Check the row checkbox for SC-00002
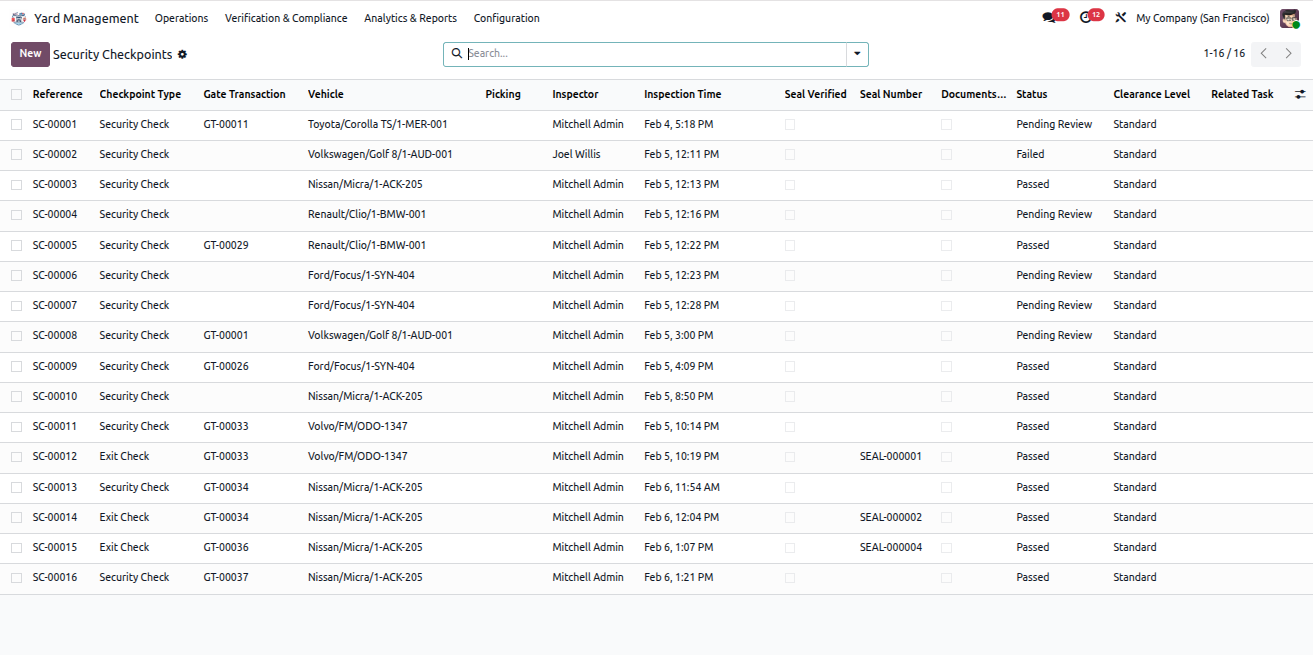The width and height of the screenshot is (1313, 655). tap(16, 155)
